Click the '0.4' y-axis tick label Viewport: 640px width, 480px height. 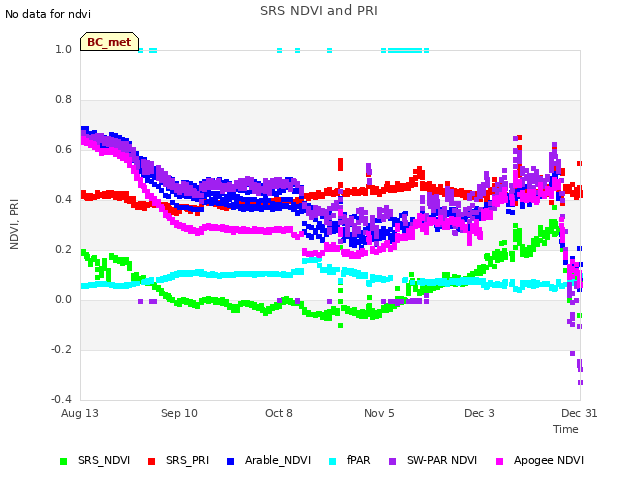tap(64, 200)
